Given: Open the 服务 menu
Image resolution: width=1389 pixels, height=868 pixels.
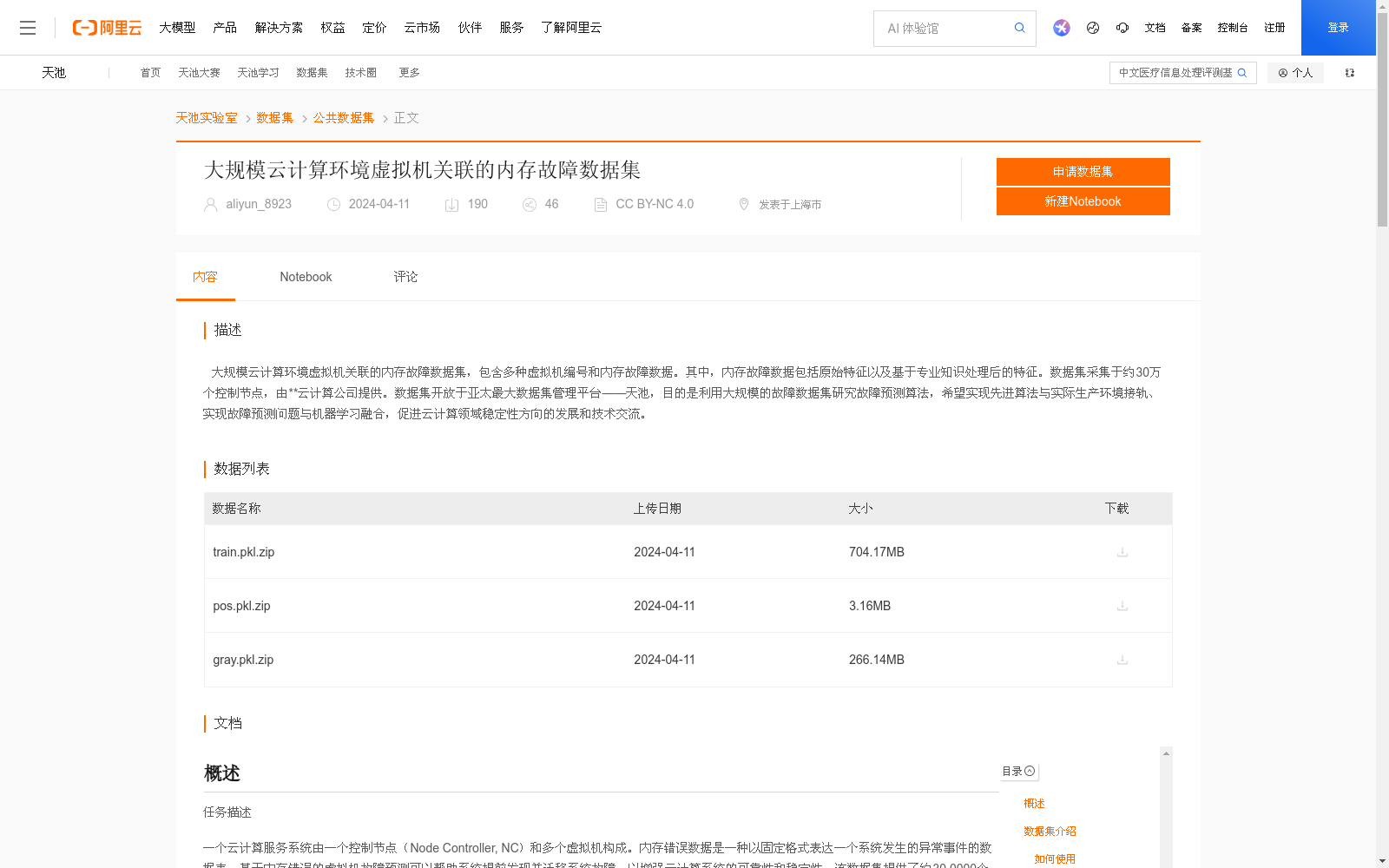Looking at the screenshot, I should pyautogui.click(x=511, y=28).
